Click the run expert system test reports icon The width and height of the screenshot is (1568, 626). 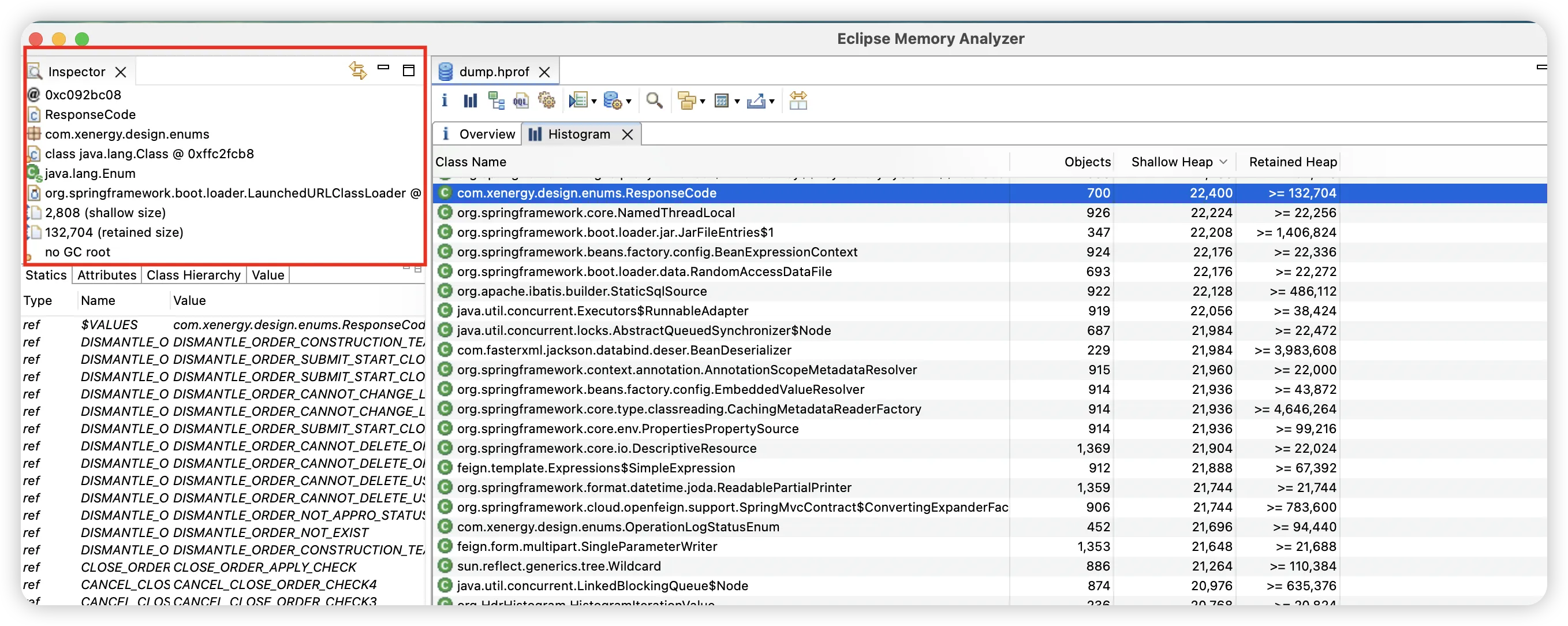[x=577, y=100]
